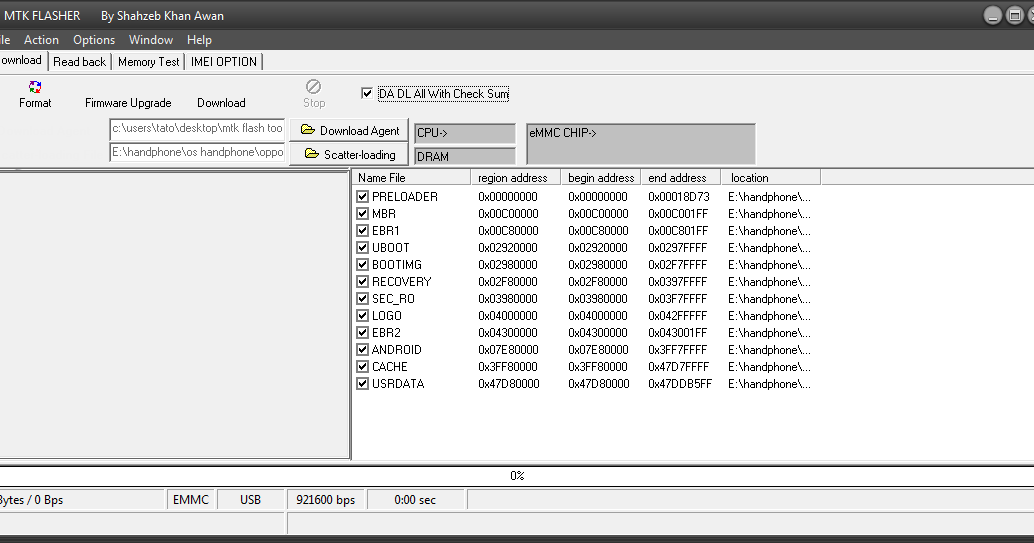The height and width of the screenshot is (543, 1034).
Task: Select region address 0x3FF80000 of CACHE
Action: tap(508, 367)
